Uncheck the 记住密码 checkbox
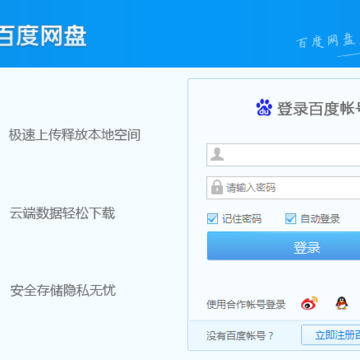This screenshot has height=360, width=360. (212, 219)
